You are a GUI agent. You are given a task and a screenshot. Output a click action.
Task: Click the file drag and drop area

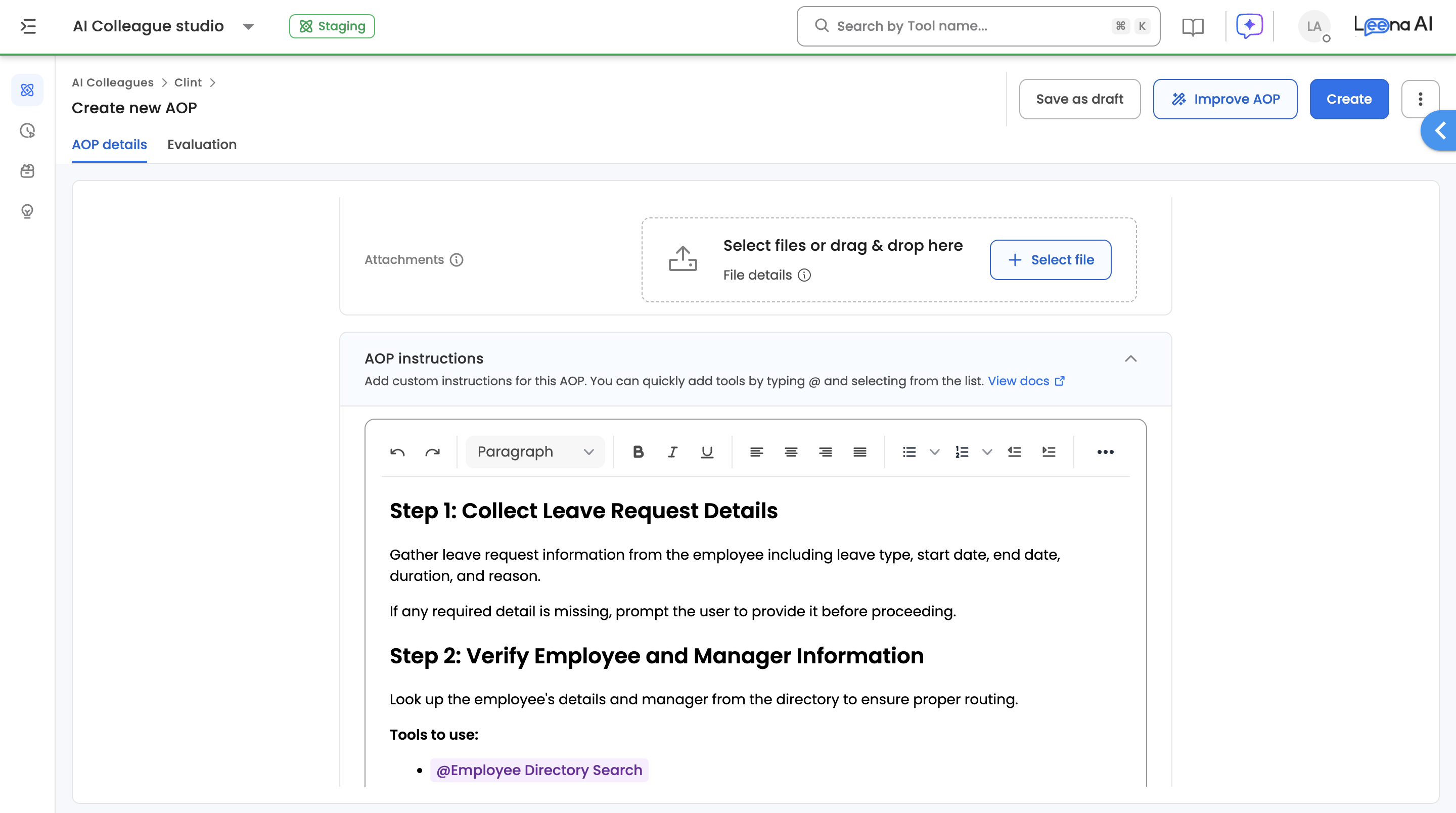click(889, 260)
